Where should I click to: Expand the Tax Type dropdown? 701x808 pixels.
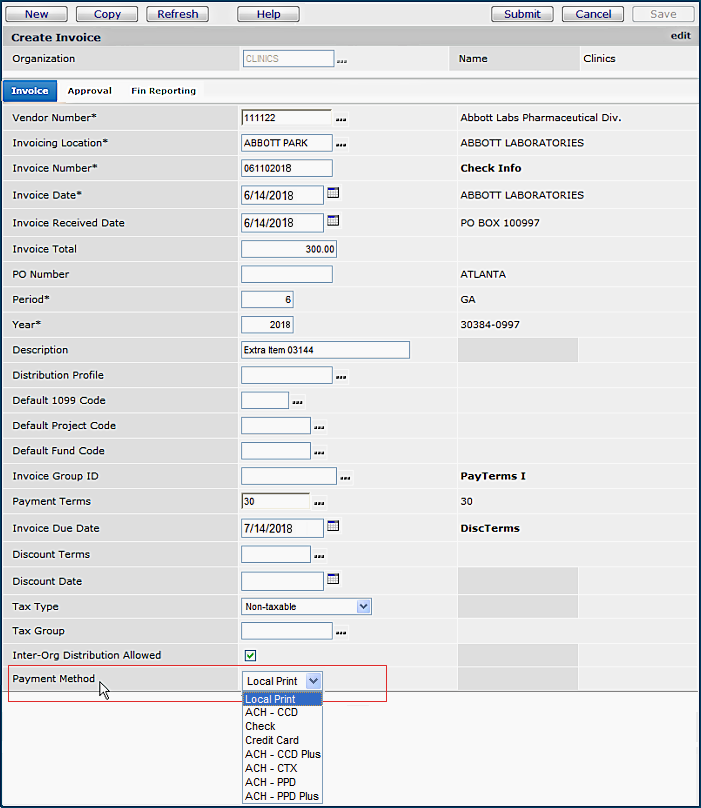click(363, 606)
